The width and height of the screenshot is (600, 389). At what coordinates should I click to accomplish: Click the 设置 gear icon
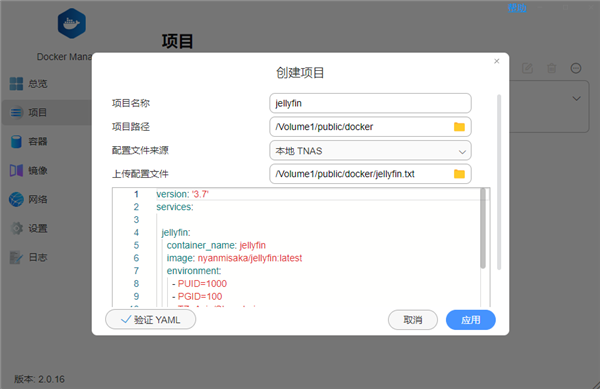(16, 228)
